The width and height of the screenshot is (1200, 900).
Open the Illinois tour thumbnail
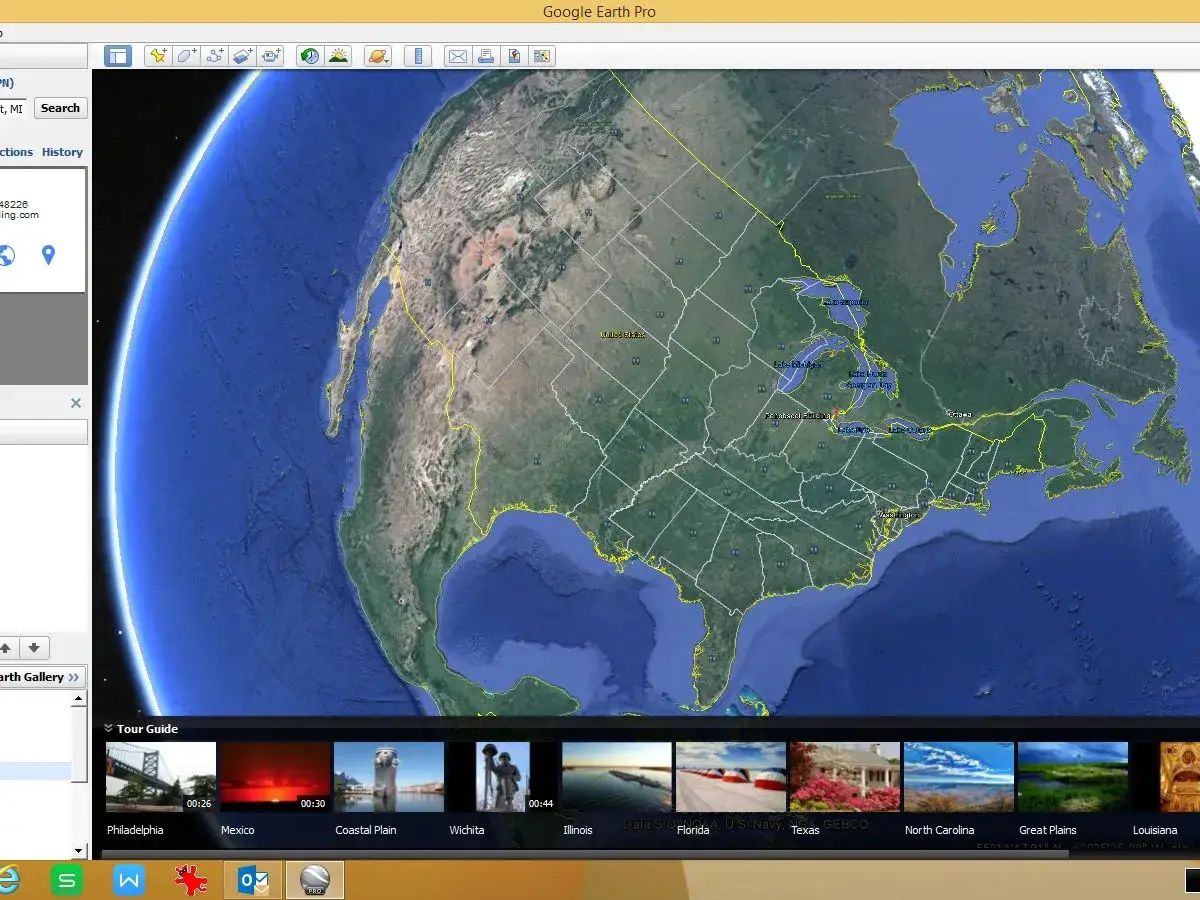point(617,777)
